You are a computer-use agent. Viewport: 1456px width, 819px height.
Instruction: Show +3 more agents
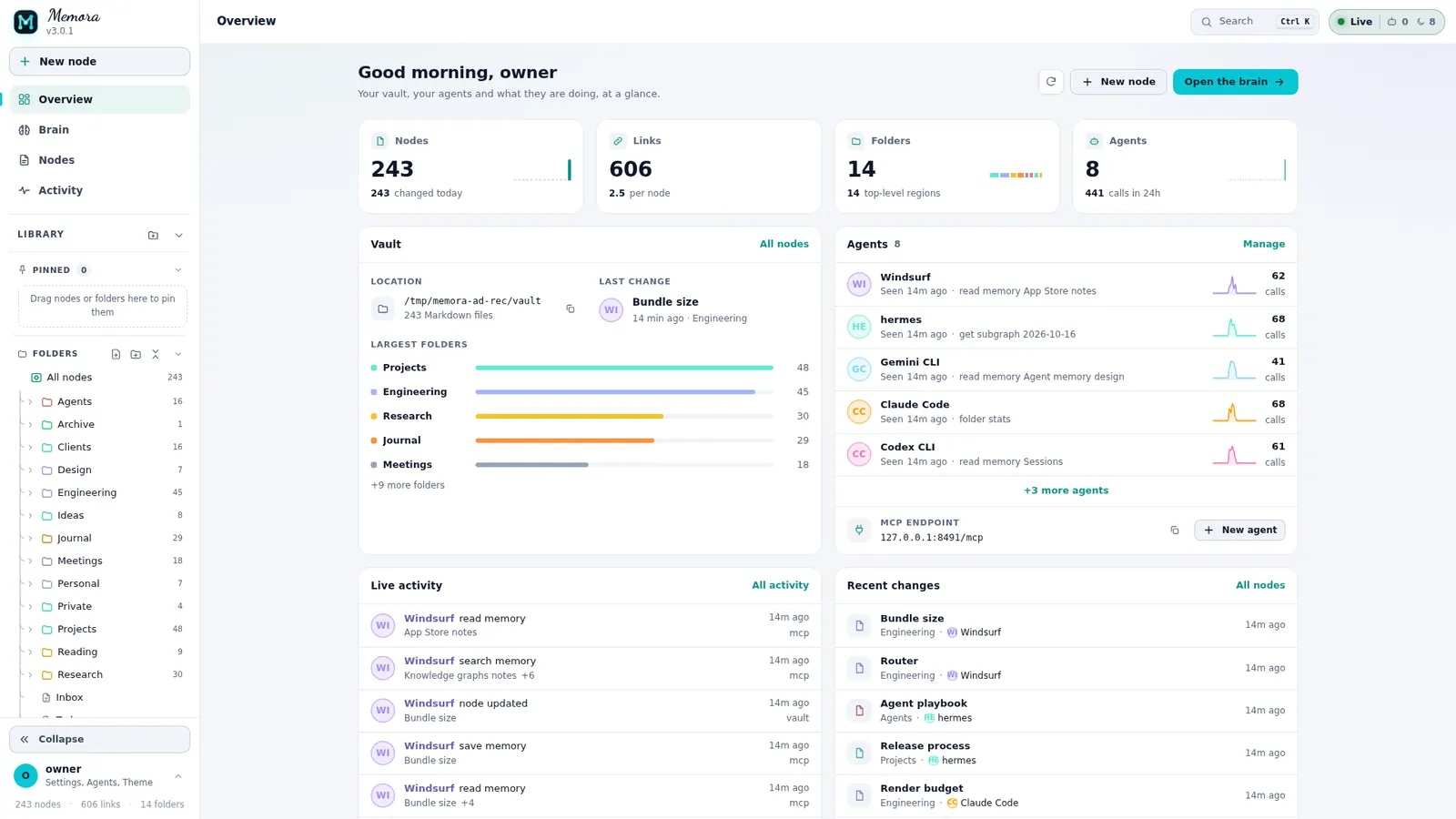pos(1066,490)
